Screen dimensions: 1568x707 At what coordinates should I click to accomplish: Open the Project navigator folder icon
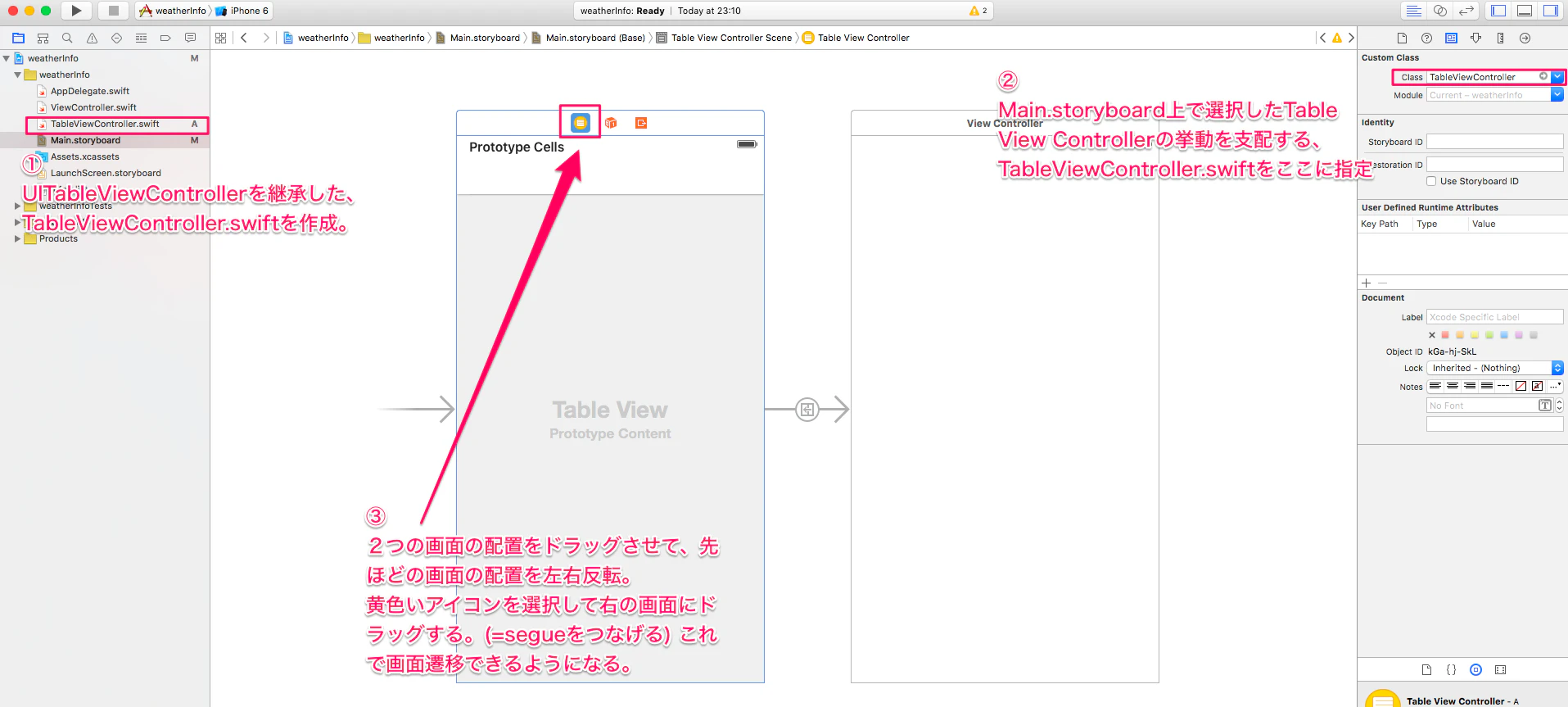click(18, 38)
